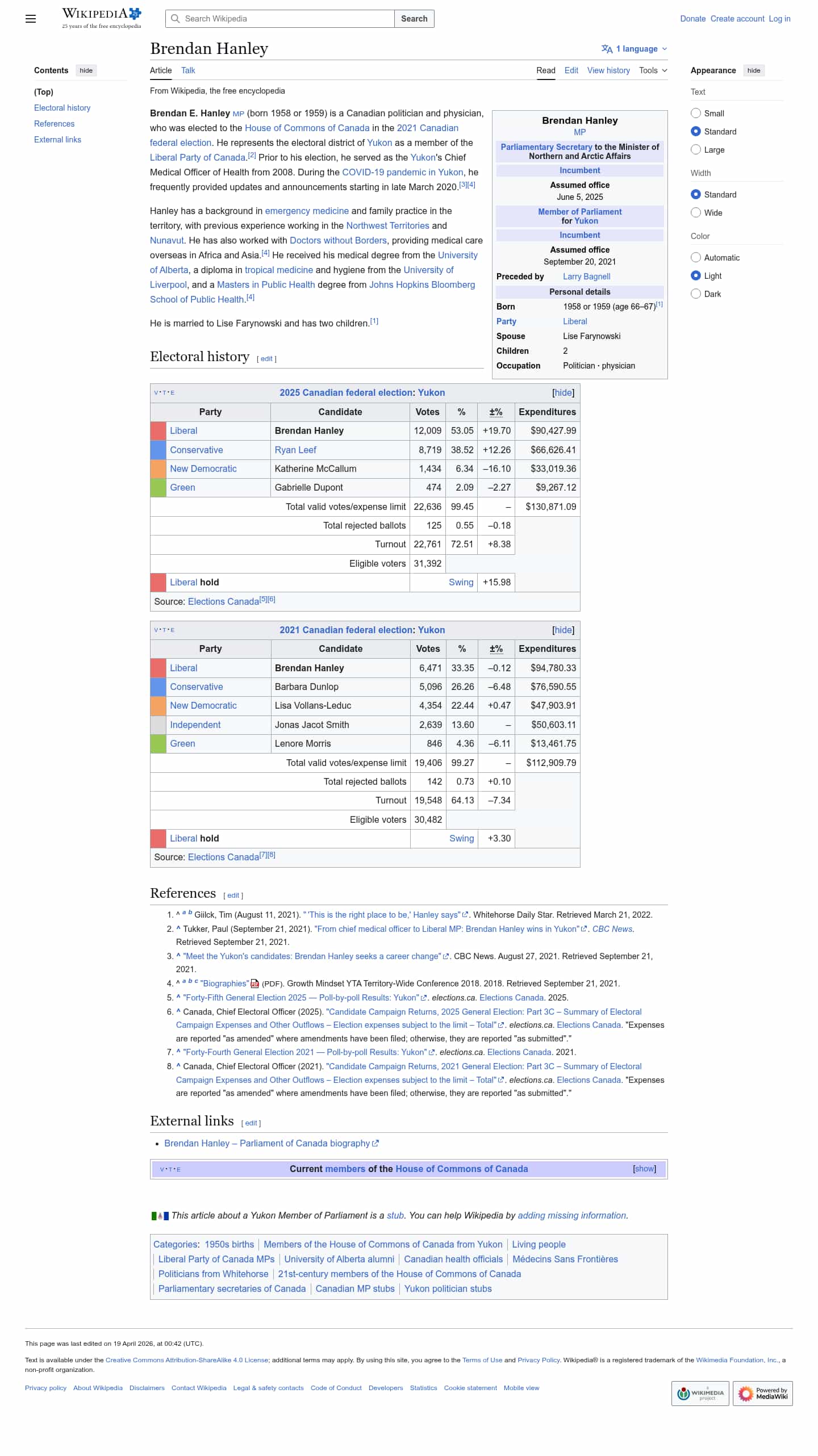
Task: Select Standard width option
Action: pyautogui.click(x=696, y=194)
